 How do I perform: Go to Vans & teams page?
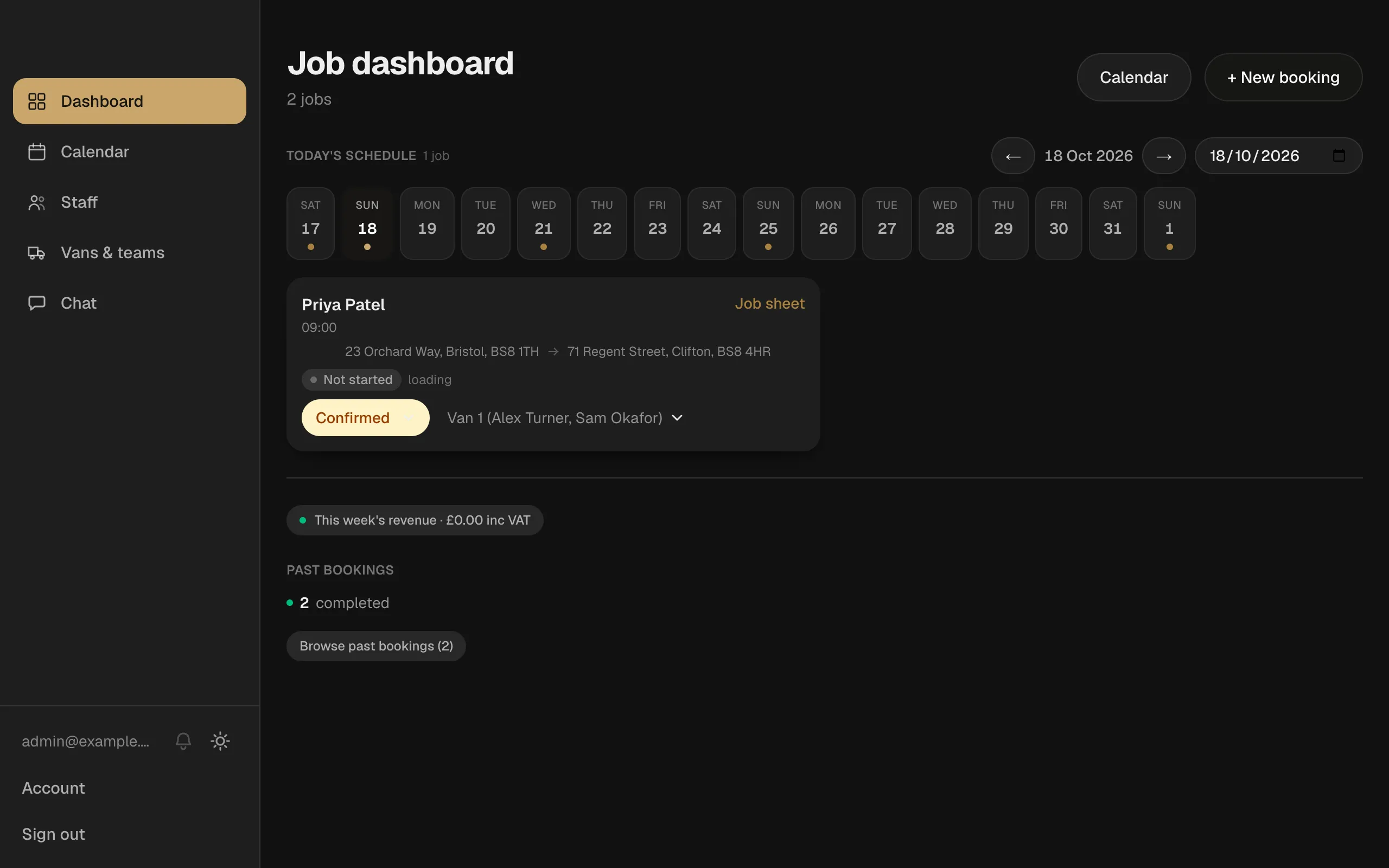130,253
